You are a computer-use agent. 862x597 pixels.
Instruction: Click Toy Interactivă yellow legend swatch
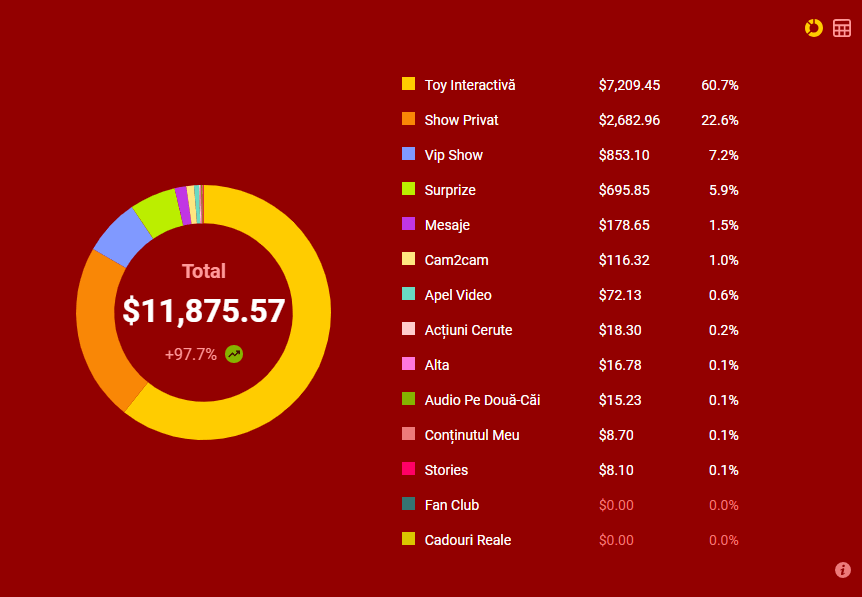click(408, 84)
